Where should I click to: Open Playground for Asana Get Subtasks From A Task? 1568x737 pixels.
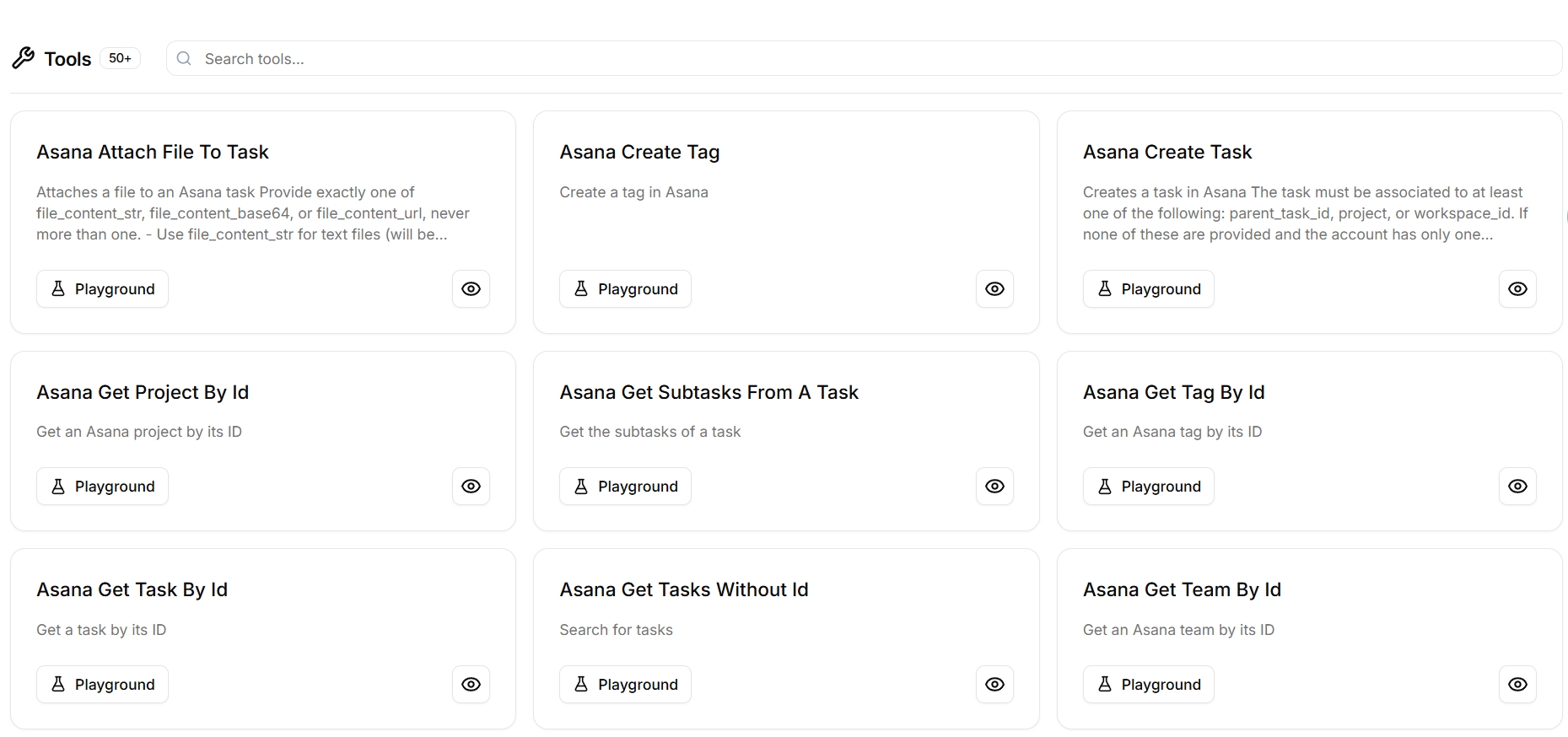[625, 487]
